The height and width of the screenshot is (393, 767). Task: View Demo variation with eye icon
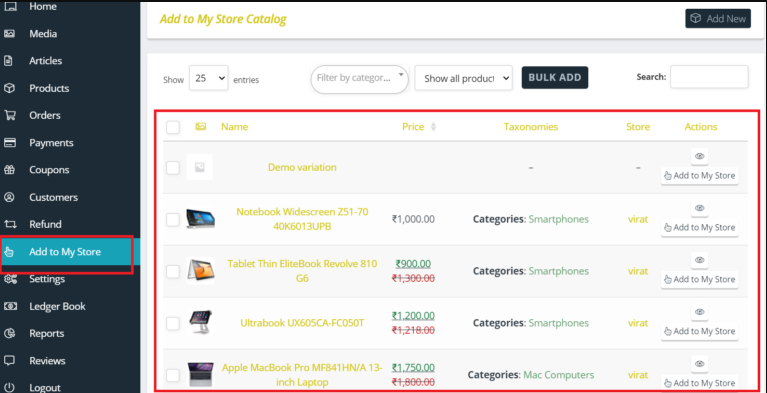(x=699, y=156)
